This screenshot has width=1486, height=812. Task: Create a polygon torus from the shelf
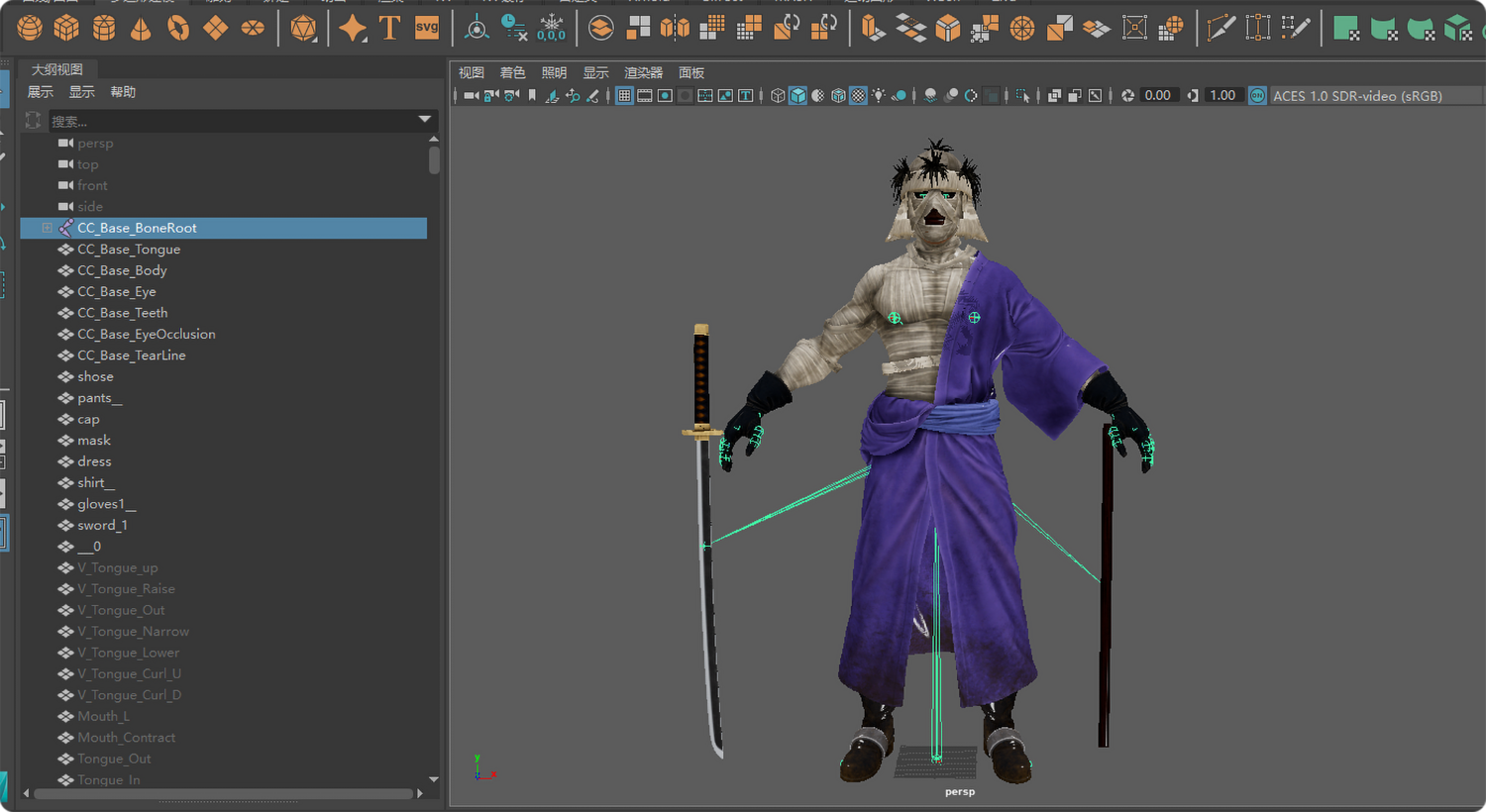178,28
